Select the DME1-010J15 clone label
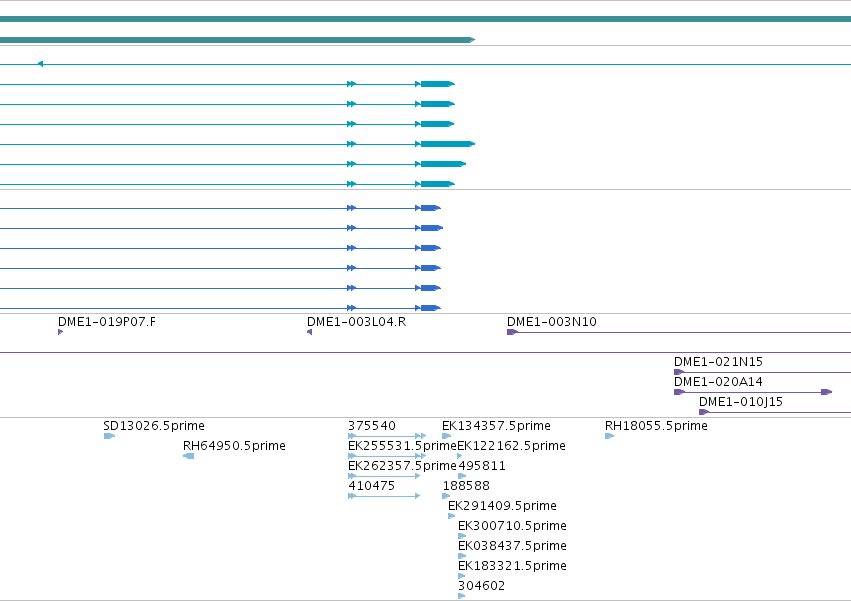The width and height of the screenshot is (851, 601). pyautogui.click(x=741, y=402)
